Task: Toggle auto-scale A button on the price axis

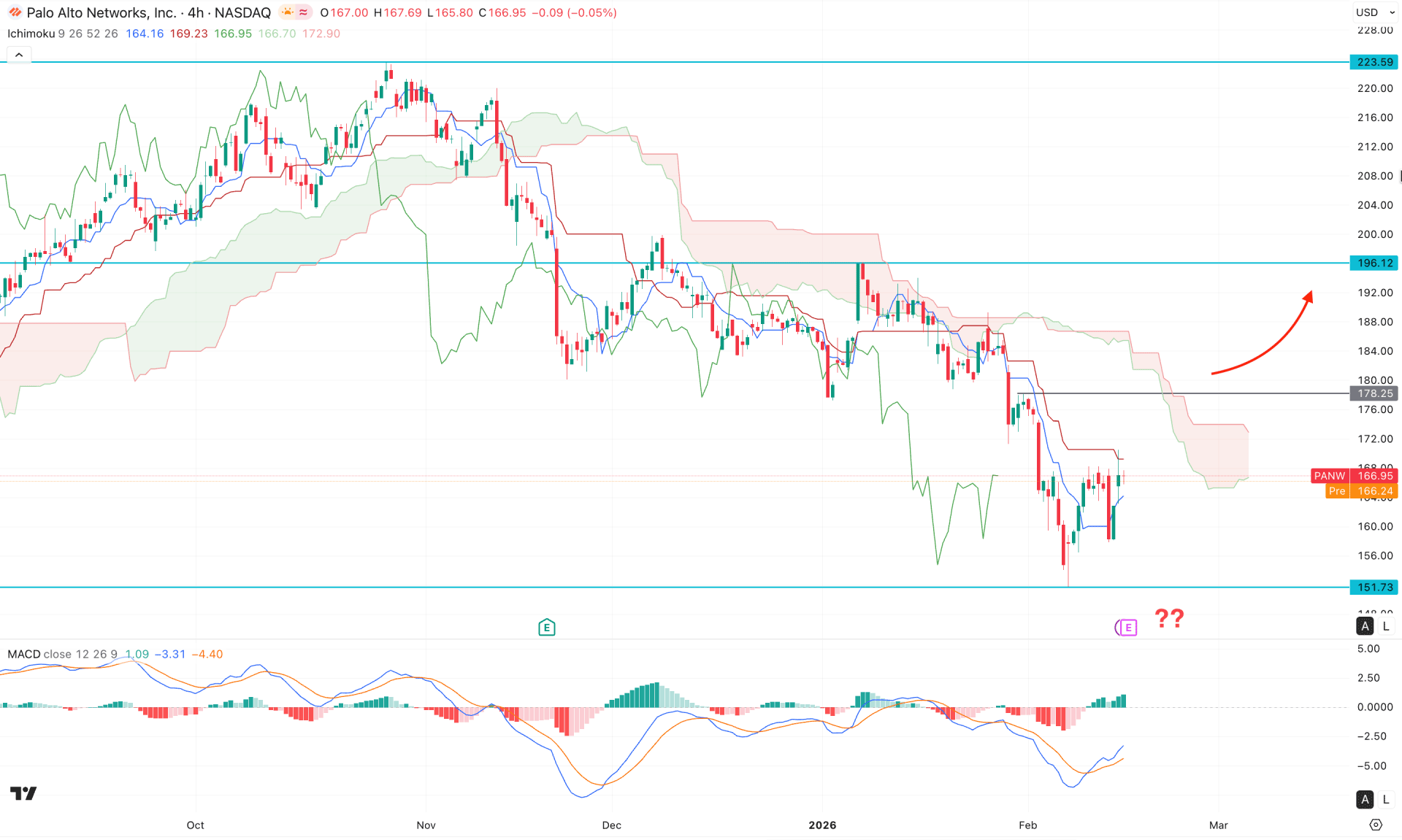Action: [x=1364, y=626]
